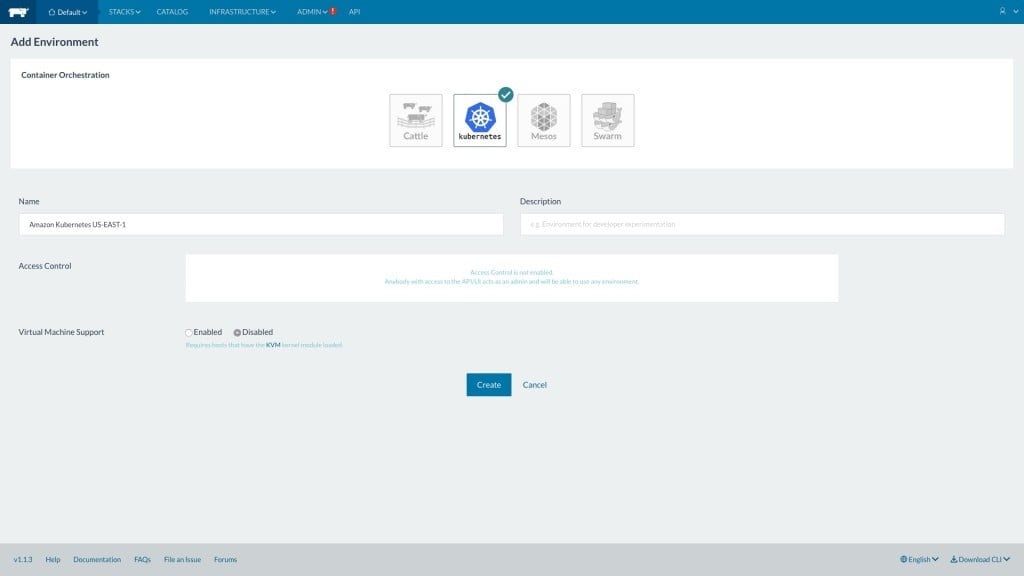Select the Swarm orchestration icon
The width and height of the screenshot is (1024, 576).
pyautogui.click(x=607, y=120)
